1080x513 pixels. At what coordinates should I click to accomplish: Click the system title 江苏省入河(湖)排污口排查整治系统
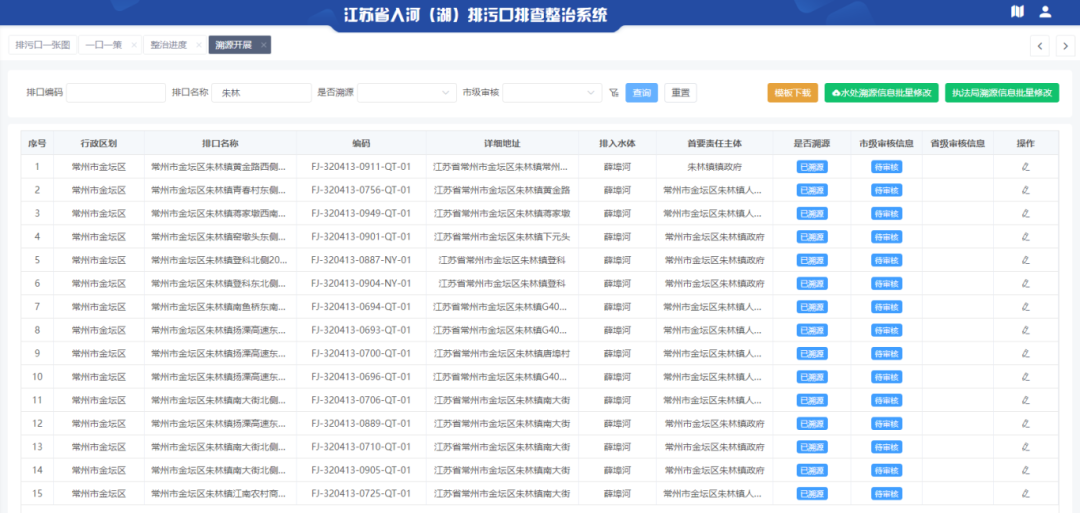(x=475, y=14)
